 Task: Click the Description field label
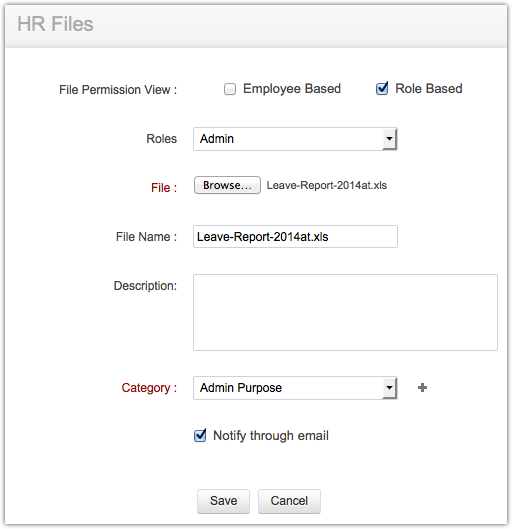[145, 286]
